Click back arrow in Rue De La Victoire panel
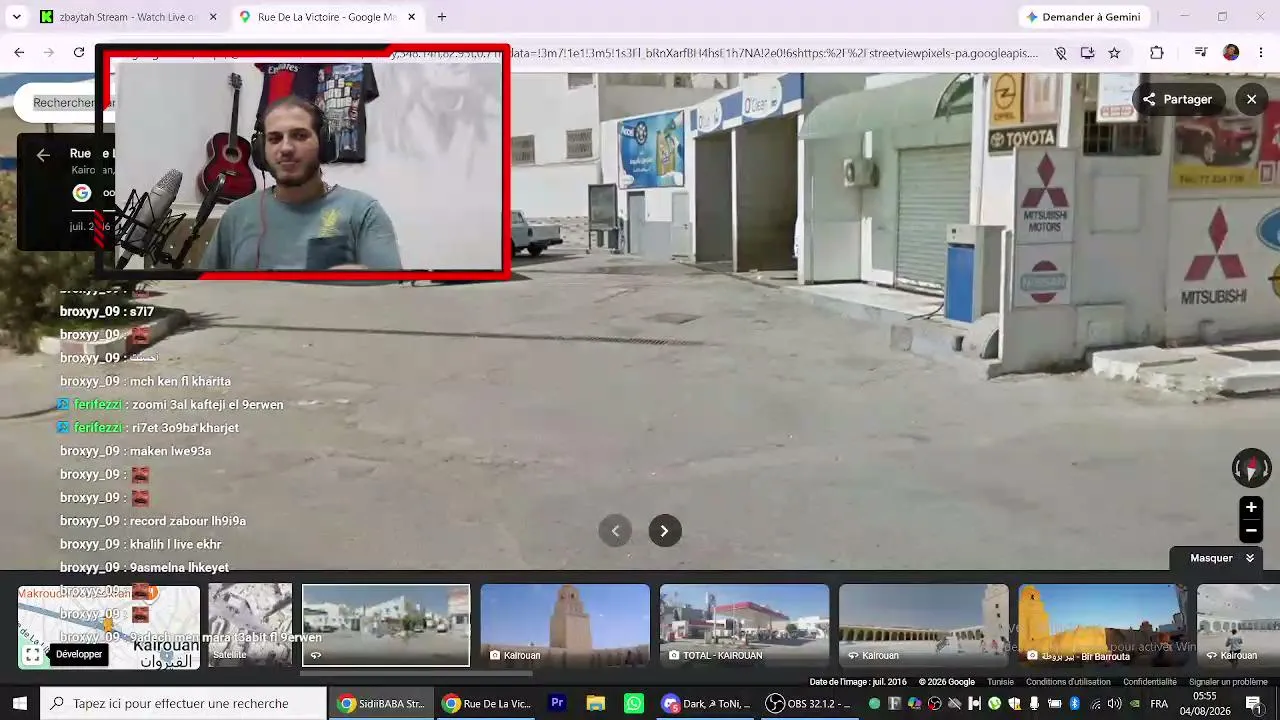The height and width of the screenshot is (720, 1280). 43,154
